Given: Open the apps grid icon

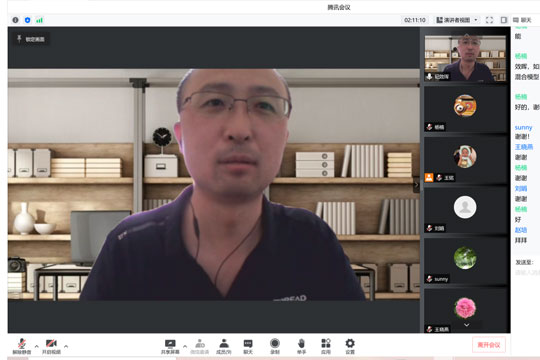Looking at the screenshot, I should pos(326,347).
